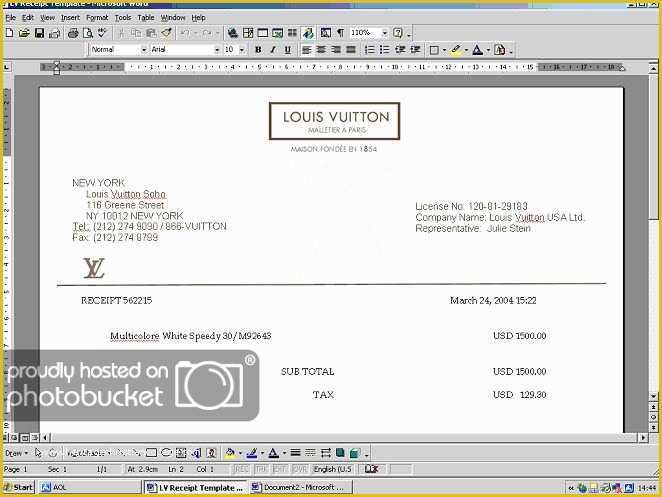Image resolution: width=662 pixels, height=497 pixels.
Task: Open the Draw menu dropdown
Action: (16, 453)
